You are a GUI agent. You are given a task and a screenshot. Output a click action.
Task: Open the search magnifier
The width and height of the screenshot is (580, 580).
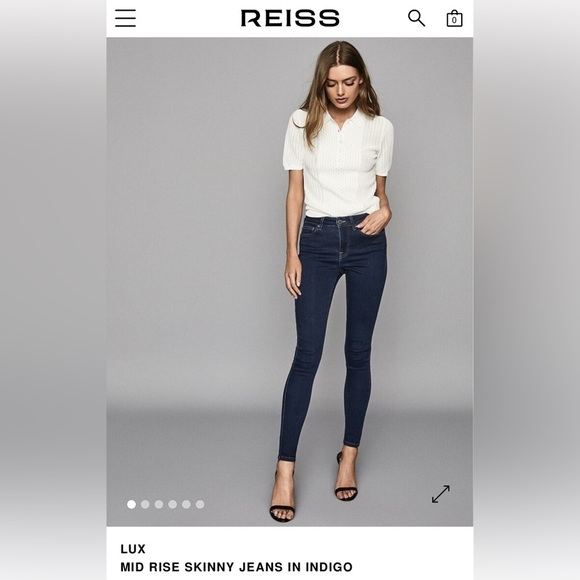click(x=417, y=18)
